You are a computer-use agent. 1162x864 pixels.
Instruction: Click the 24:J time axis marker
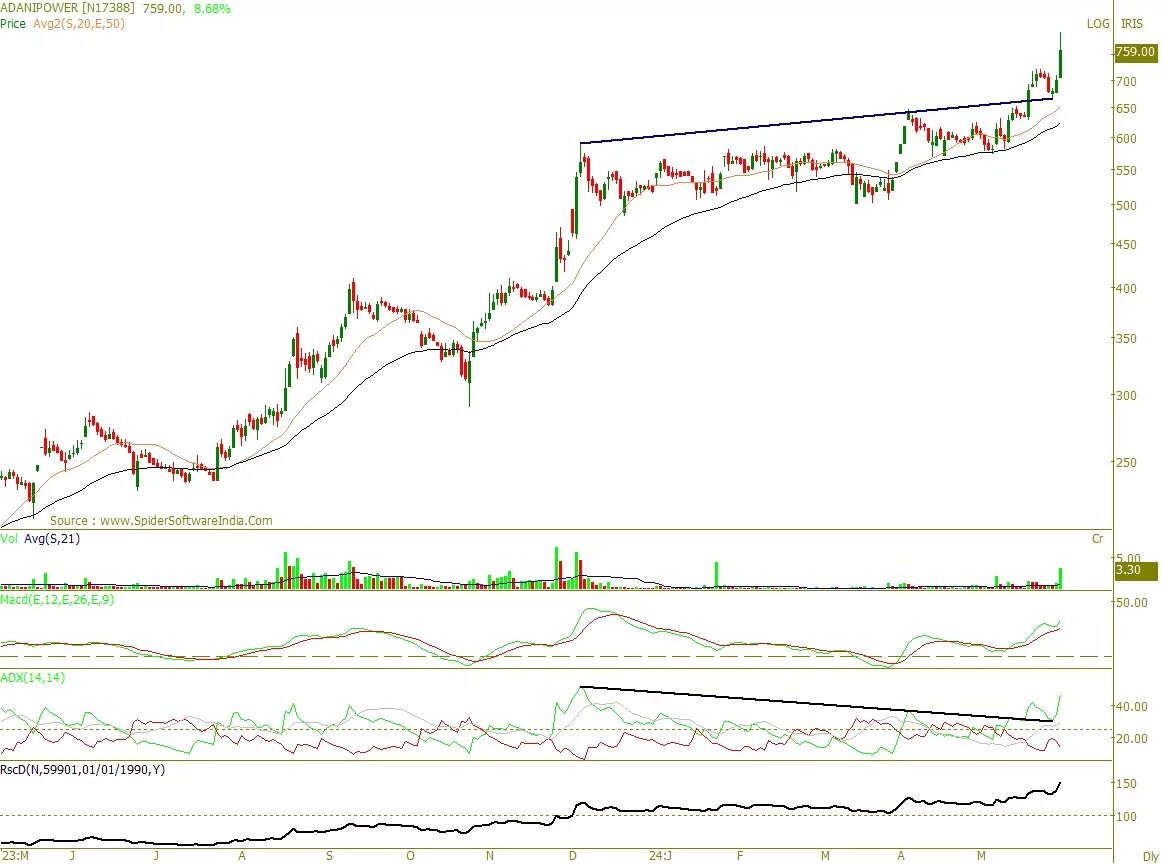[x=660, y=856]
